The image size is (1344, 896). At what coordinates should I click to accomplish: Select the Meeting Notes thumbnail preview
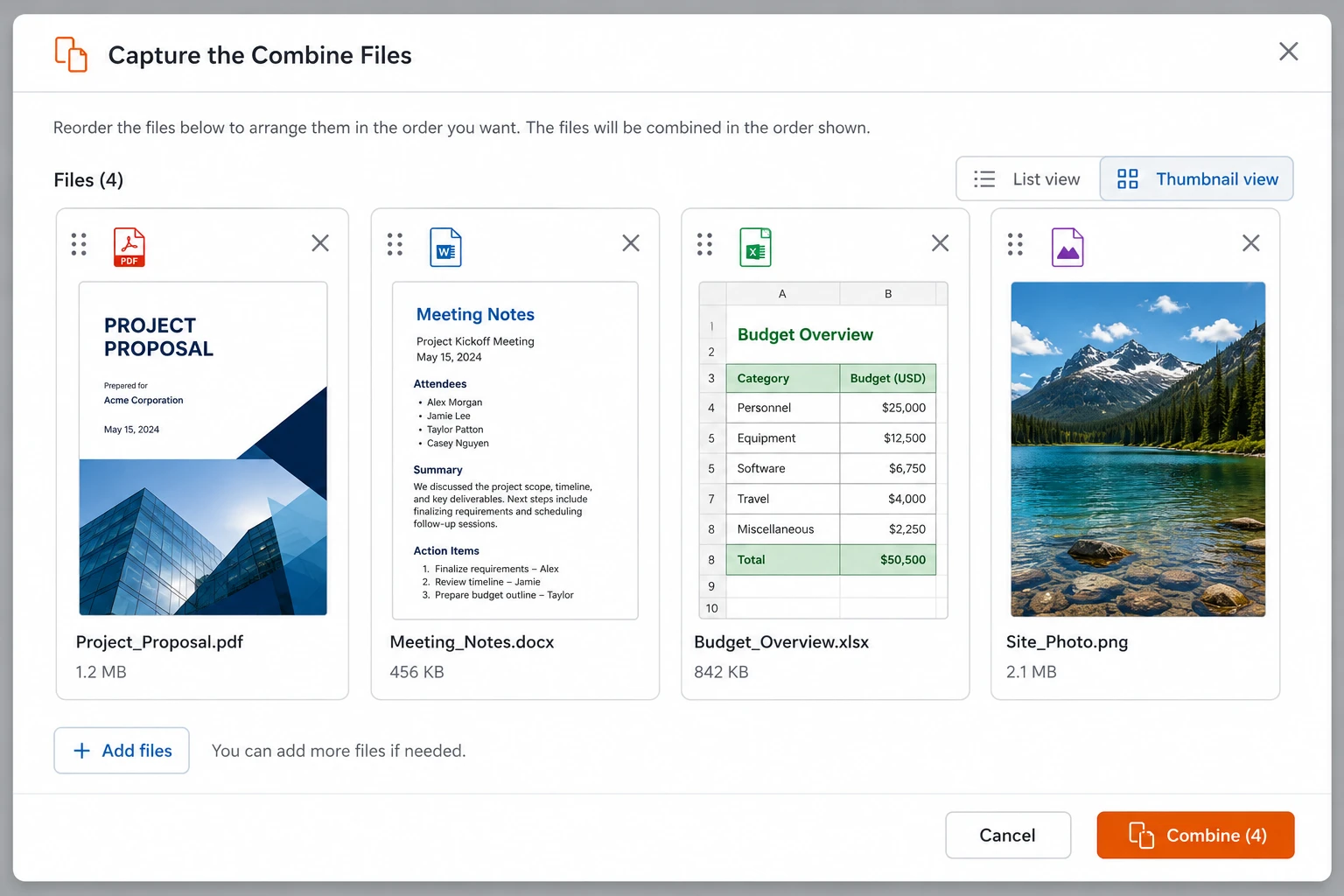click(515, 451)
